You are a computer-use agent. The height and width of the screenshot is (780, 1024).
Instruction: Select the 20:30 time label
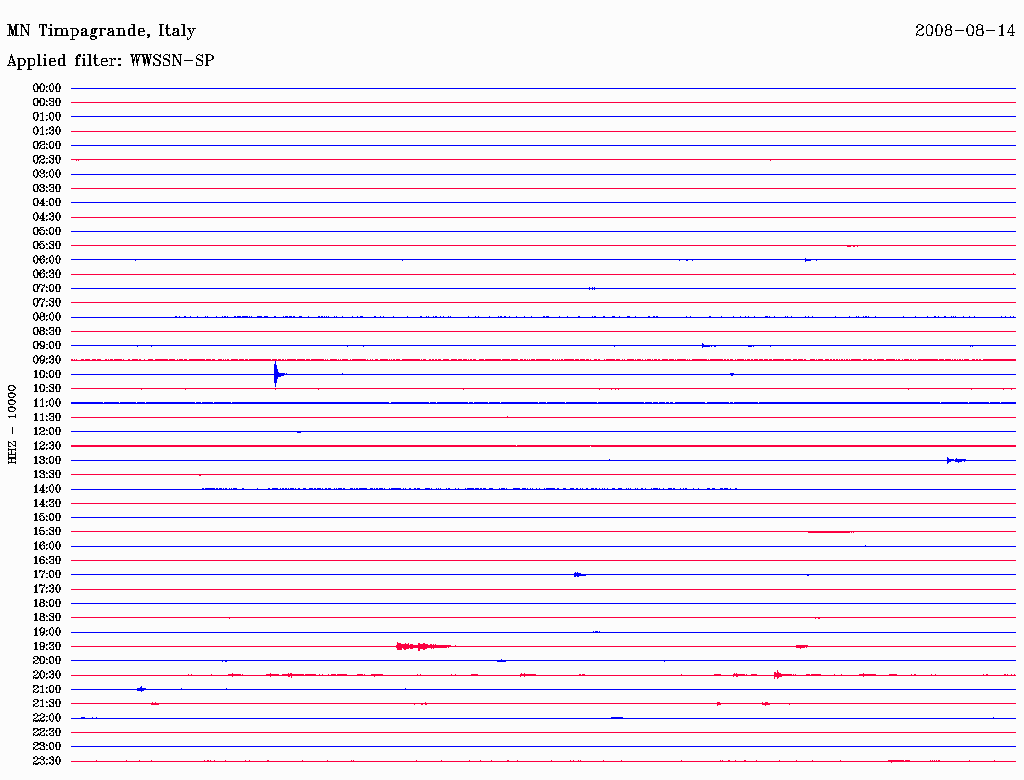(47, 675)
